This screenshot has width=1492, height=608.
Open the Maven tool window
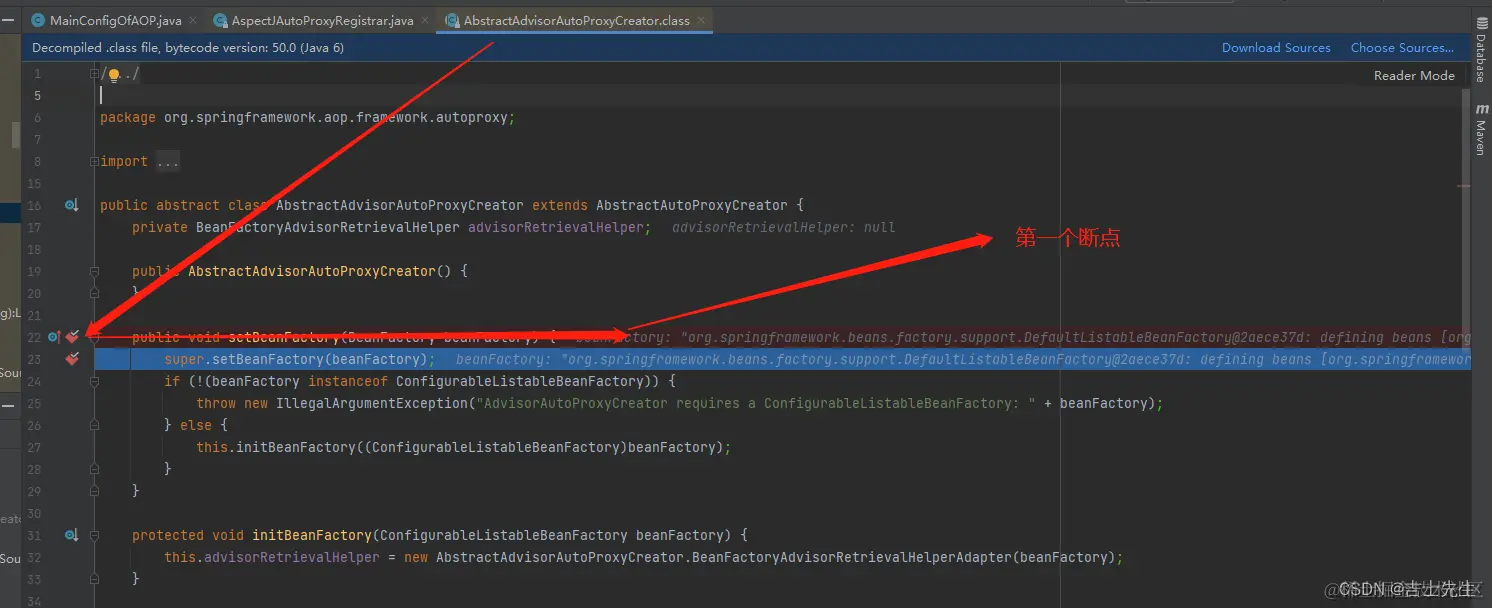(1481, 131)
